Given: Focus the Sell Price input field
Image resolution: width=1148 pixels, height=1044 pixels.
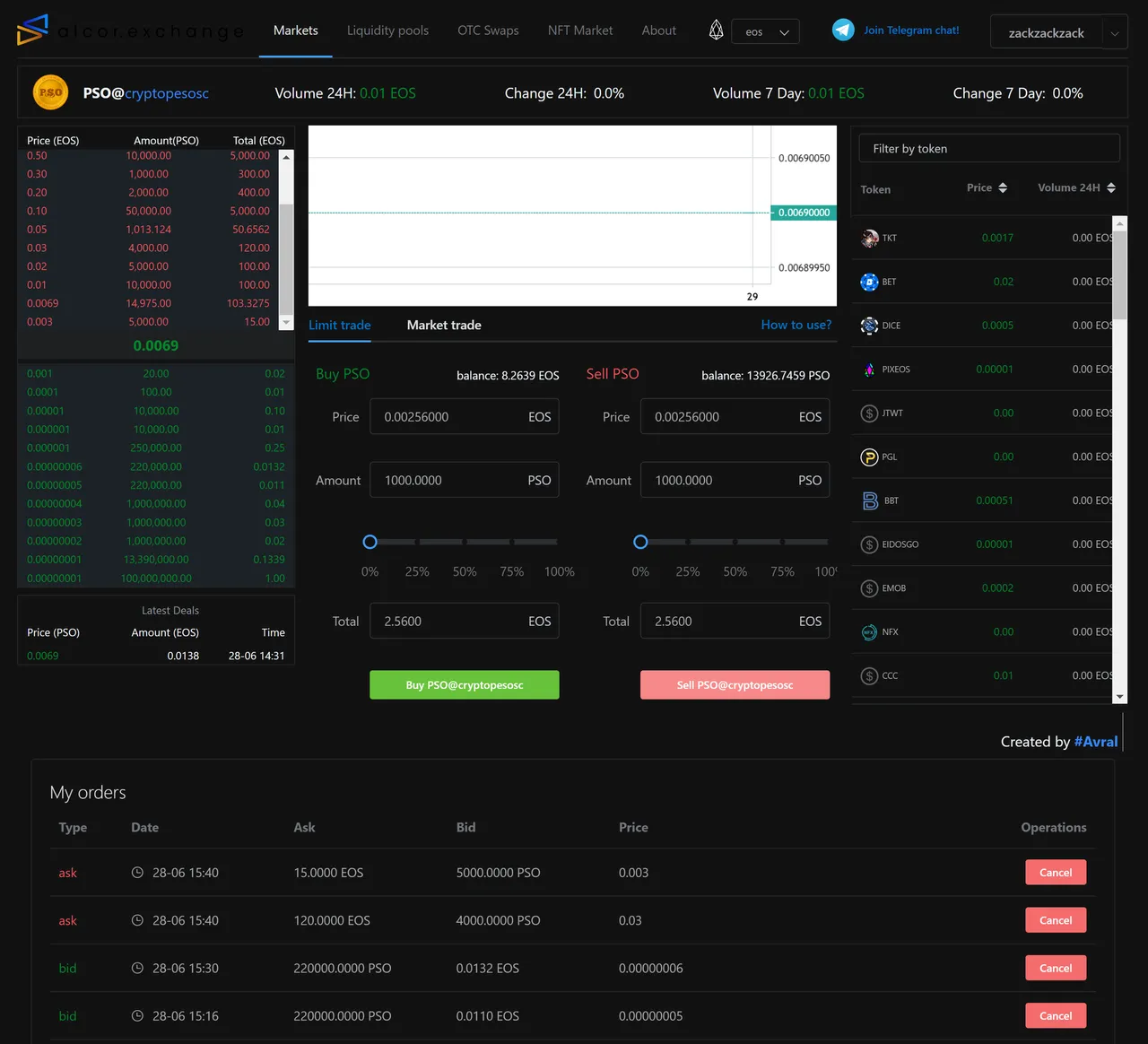Looking at the screenshot, I should coord(735,417).
